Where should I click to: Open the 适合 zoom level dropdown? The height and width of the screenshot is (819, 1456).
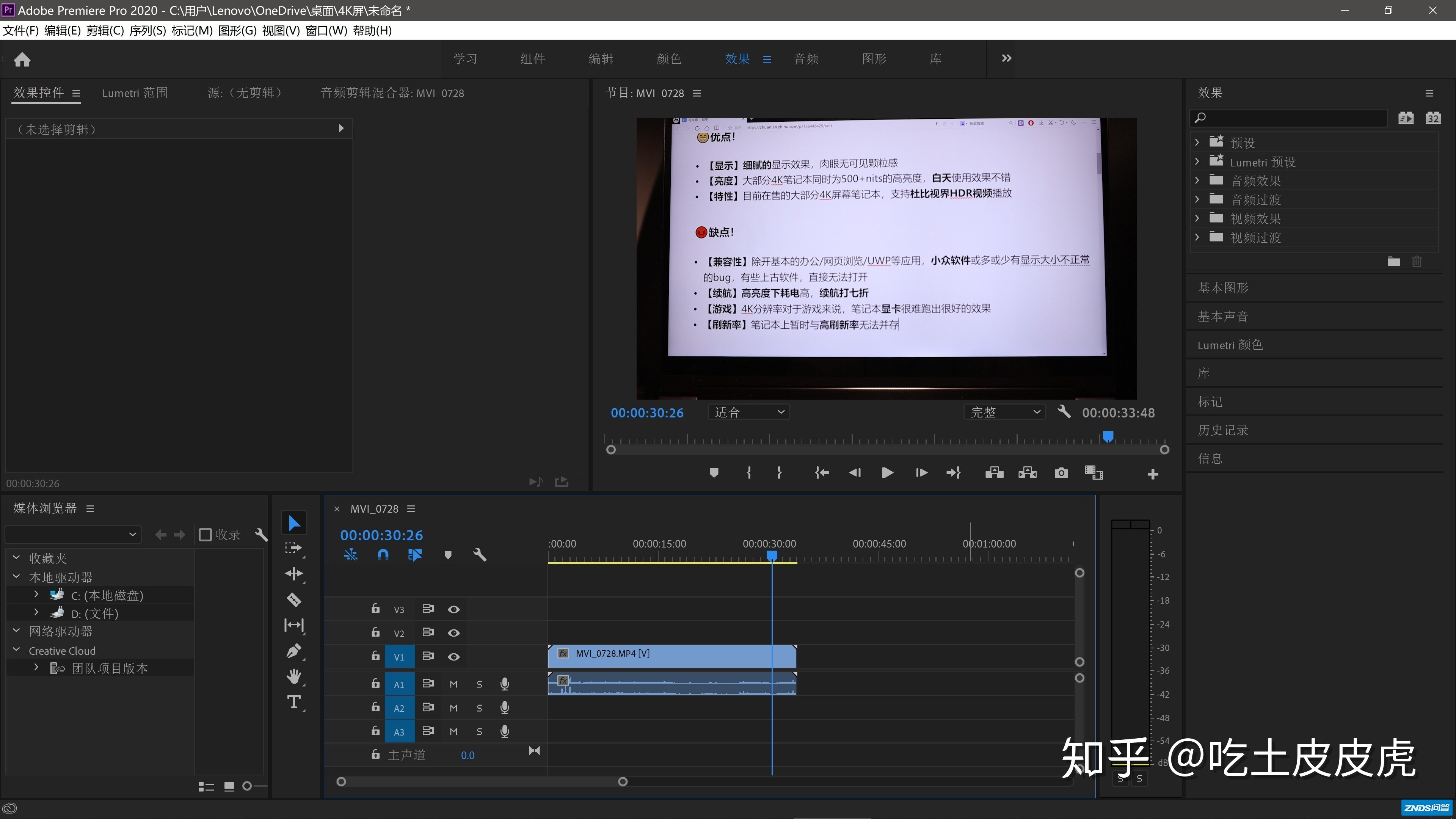point(748,412)
